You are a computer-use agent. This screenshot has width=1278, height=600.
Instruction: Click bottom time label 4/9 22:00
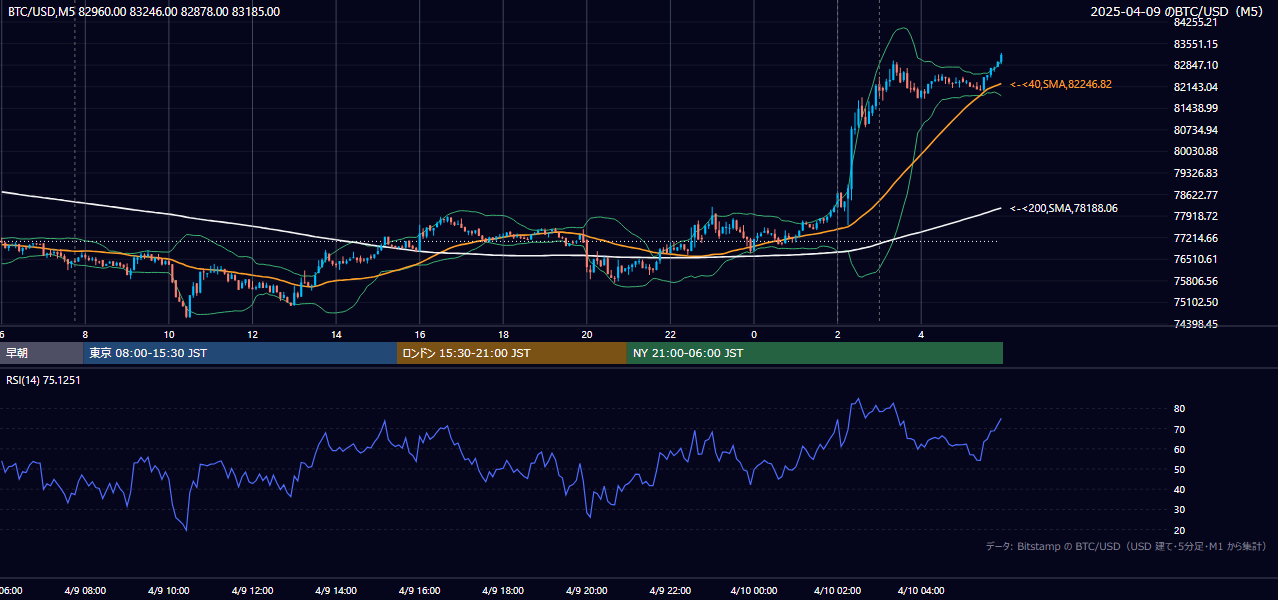670,591
